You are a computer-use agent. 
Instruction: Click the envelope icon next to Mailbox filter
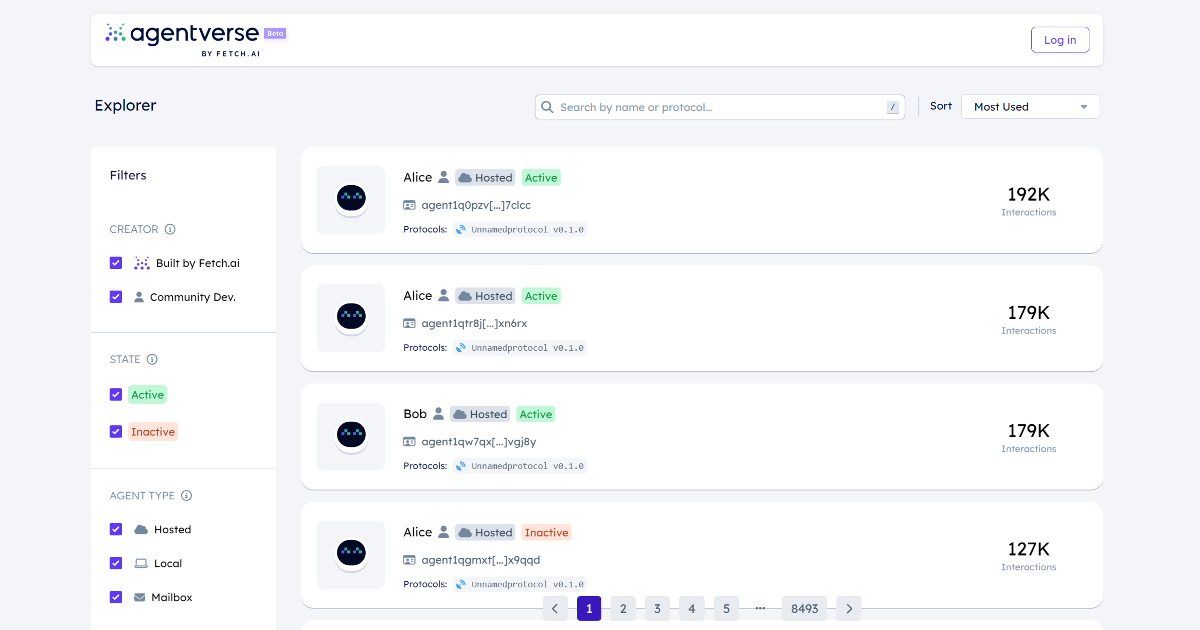[139, 597]
